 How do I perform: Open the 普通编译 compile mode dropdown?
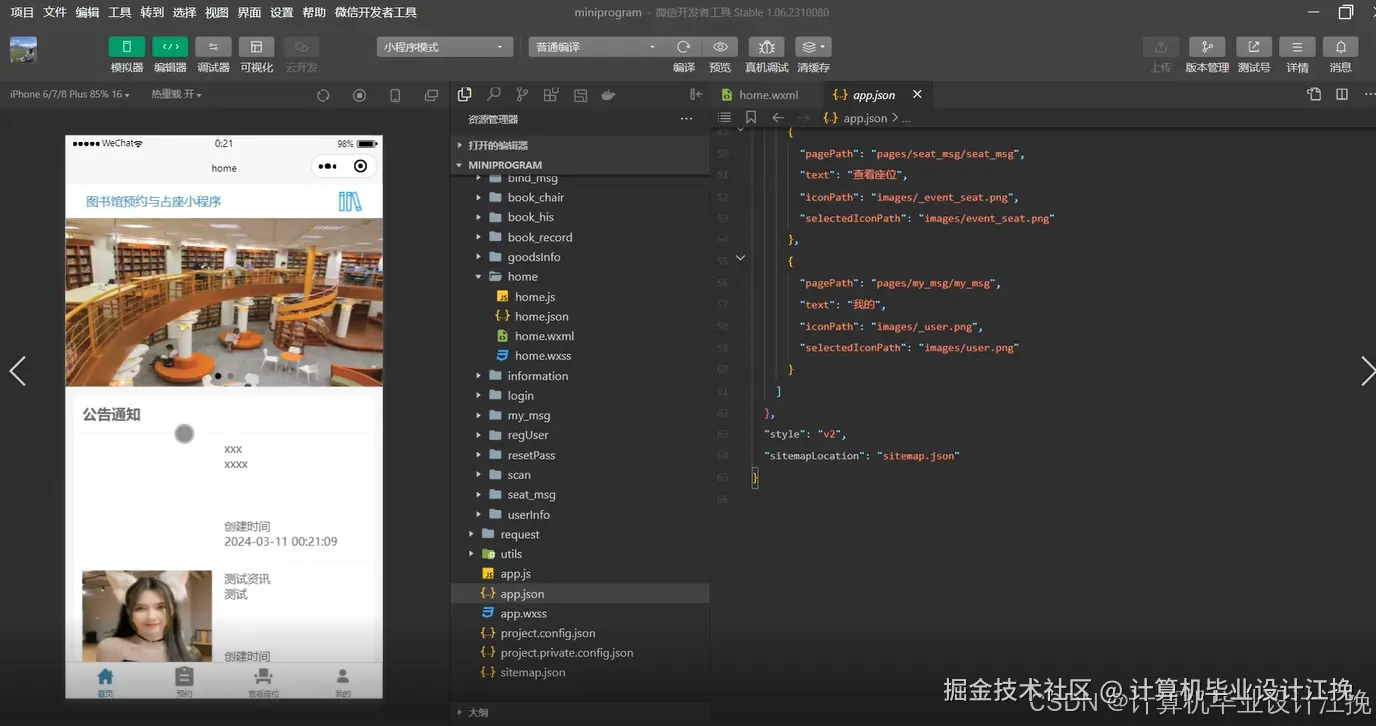[x=597, y=47]
